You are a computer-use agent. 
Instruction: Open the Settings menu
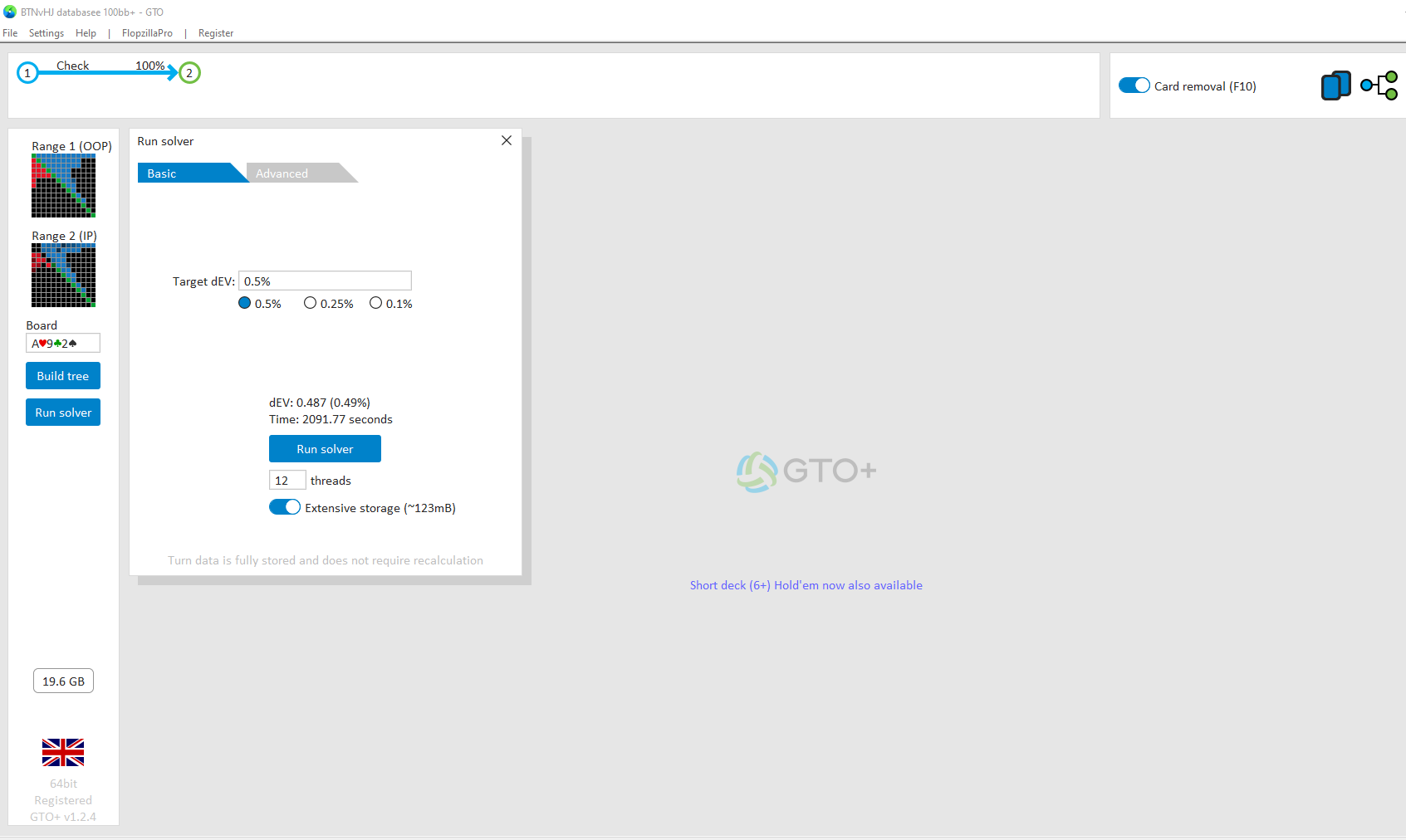click(47, 33)
